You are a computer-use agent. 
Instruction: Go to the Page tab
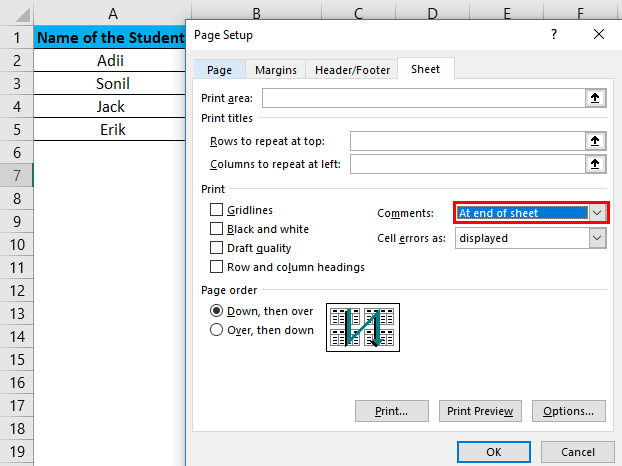click(219, 70)
